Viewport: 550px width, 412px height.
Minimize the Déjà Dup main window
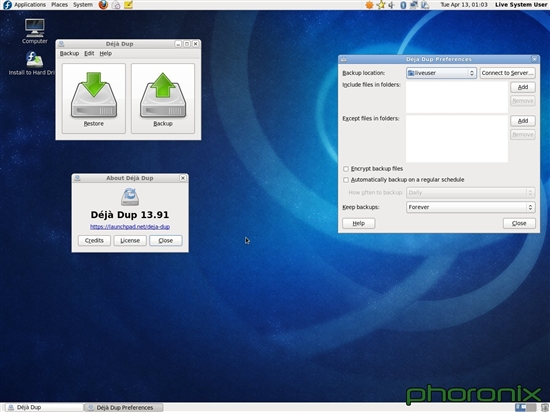pos(178,44)
